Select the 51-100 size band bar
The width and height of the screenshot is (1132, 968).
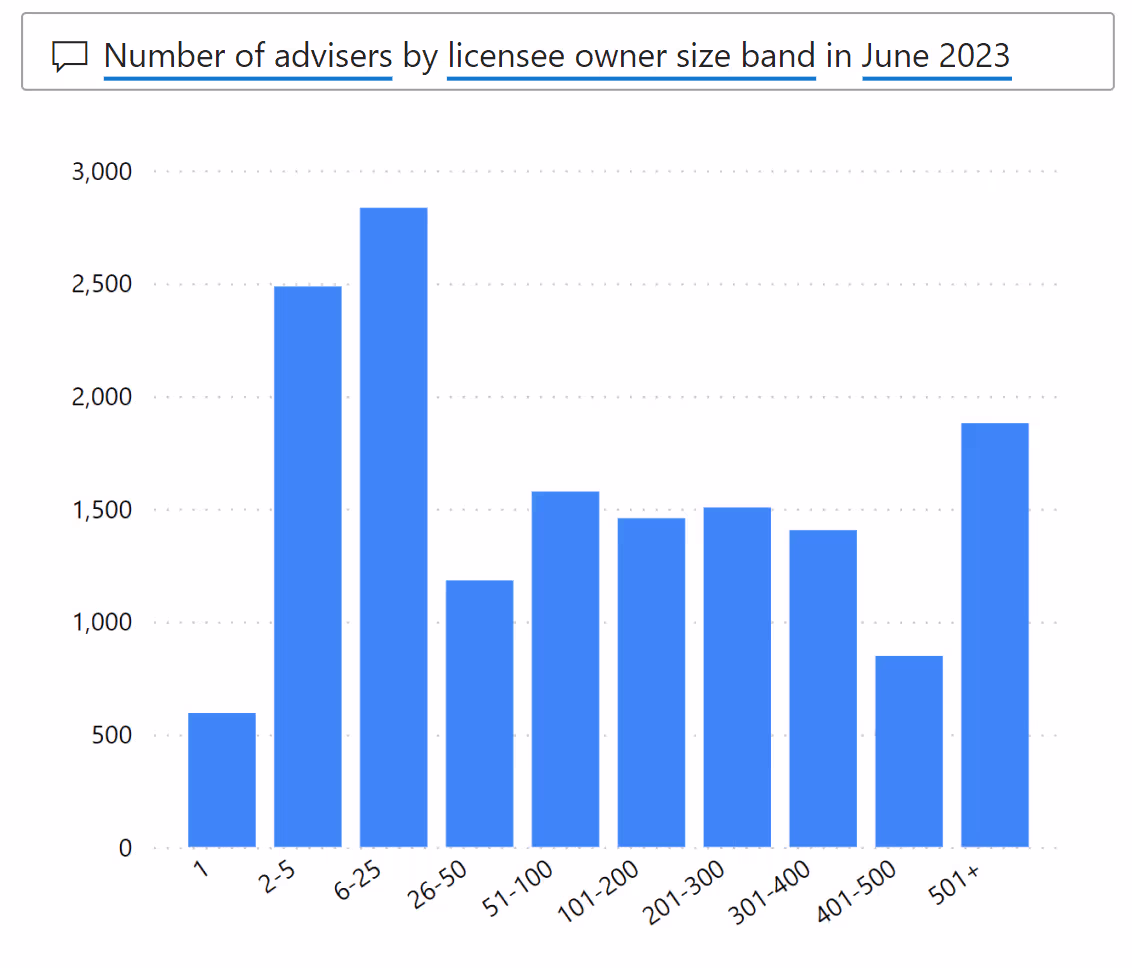pyautogui.click(x=565, y=669)
